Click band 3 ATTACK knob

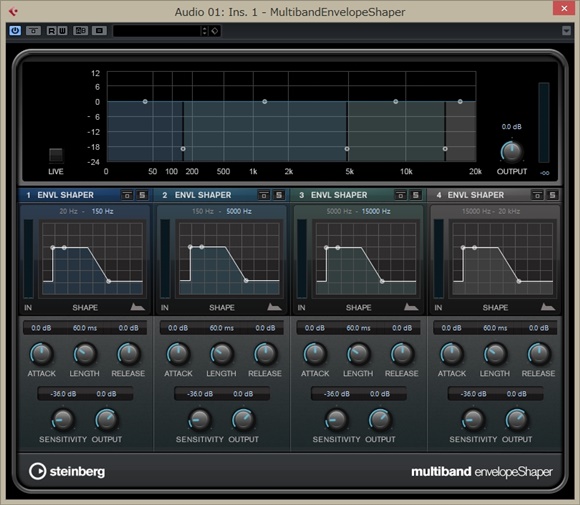pyautogui.click(x=315, y=354)
